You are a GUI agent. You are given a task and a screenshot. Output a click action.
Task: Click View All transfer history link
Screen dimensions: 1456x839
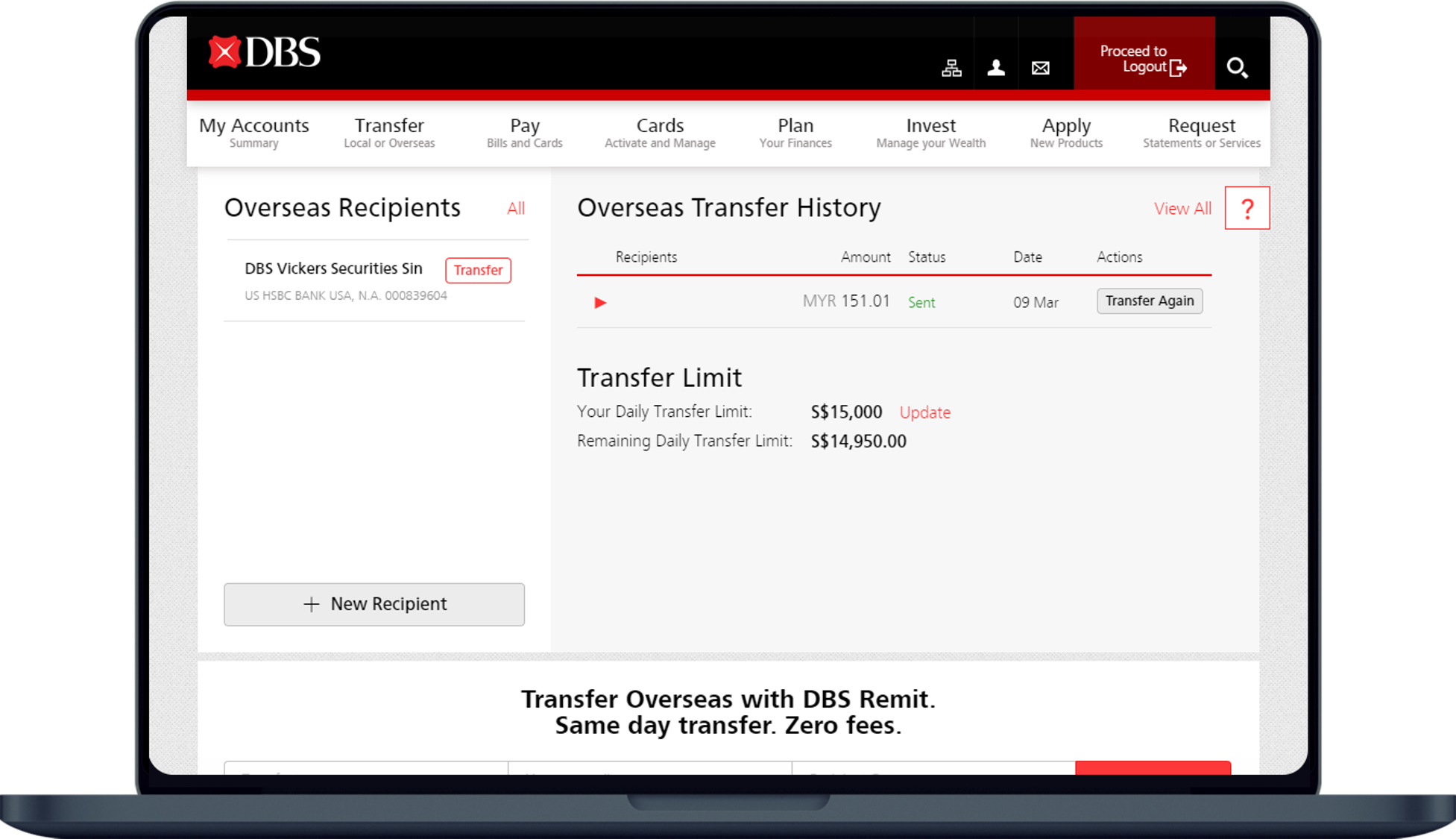(1183, 209)
